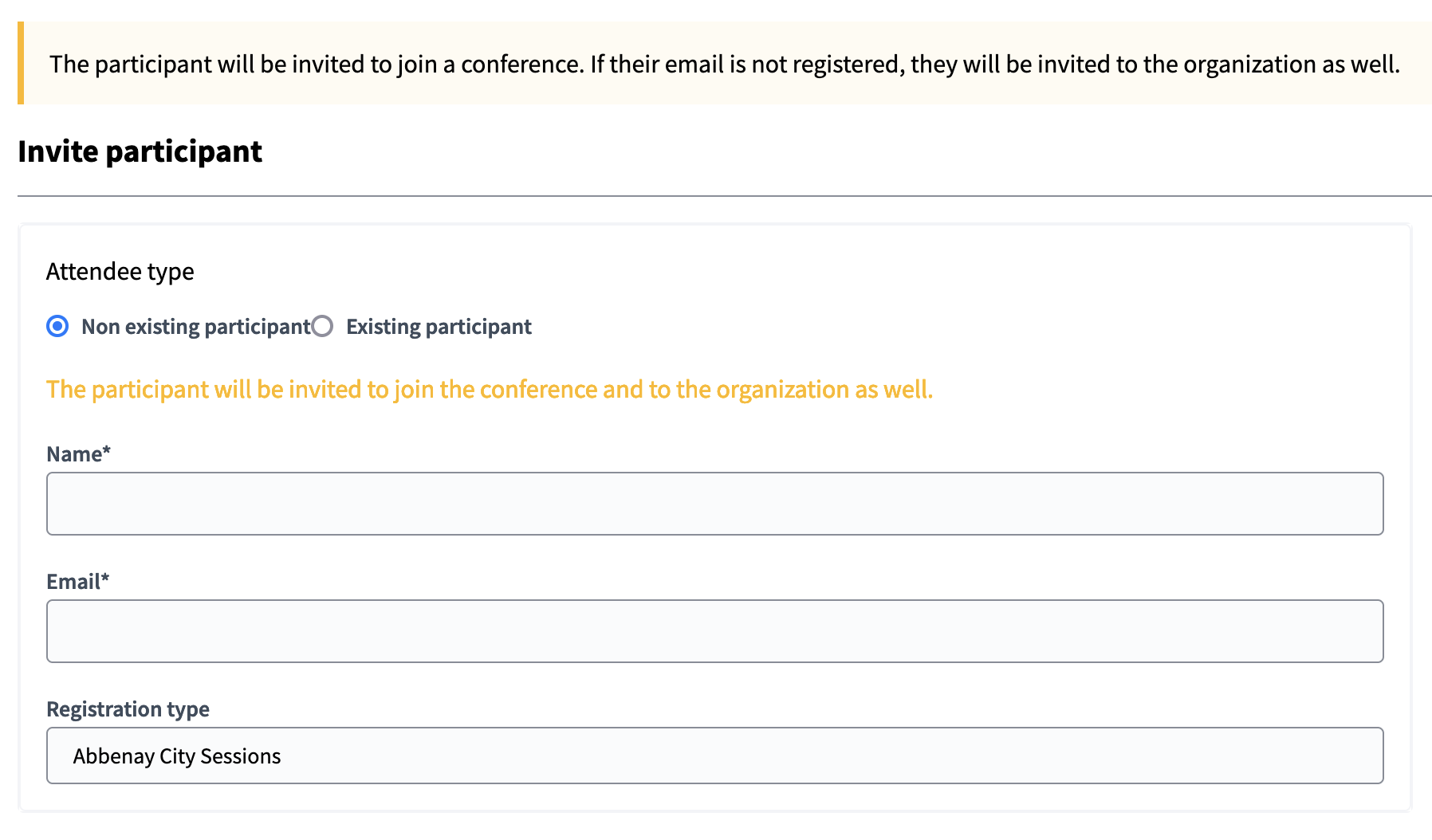Click the Existing participant label text
The image size is (1432, 840).
439,326
